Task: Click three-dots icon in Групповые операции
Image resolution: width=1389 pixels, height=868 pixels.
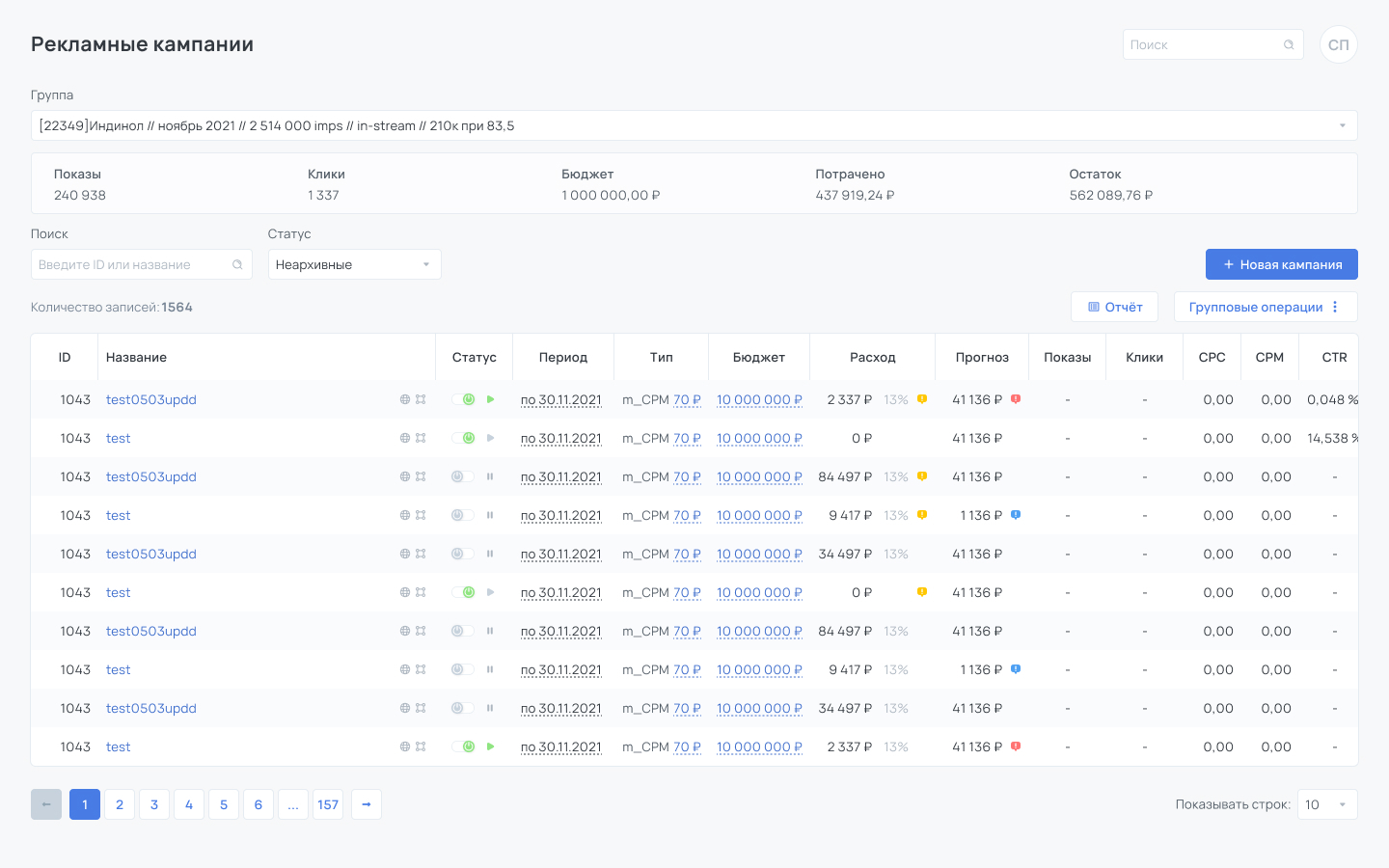Action: pyautogui.click(x=1335, y=307)
